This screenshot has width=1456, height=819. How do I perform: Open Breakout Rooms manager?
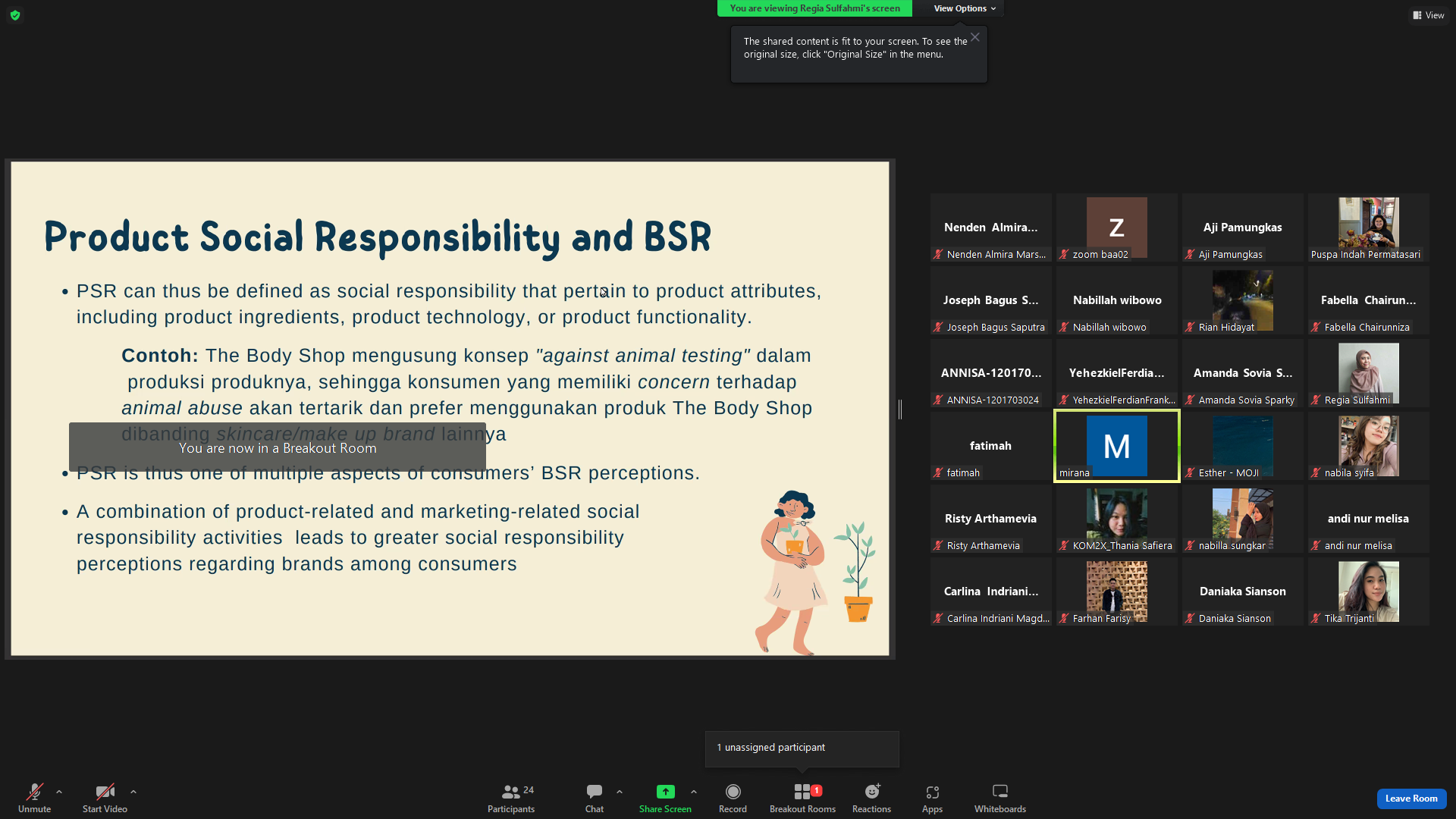pyautogui.click(x=802, y=799)
